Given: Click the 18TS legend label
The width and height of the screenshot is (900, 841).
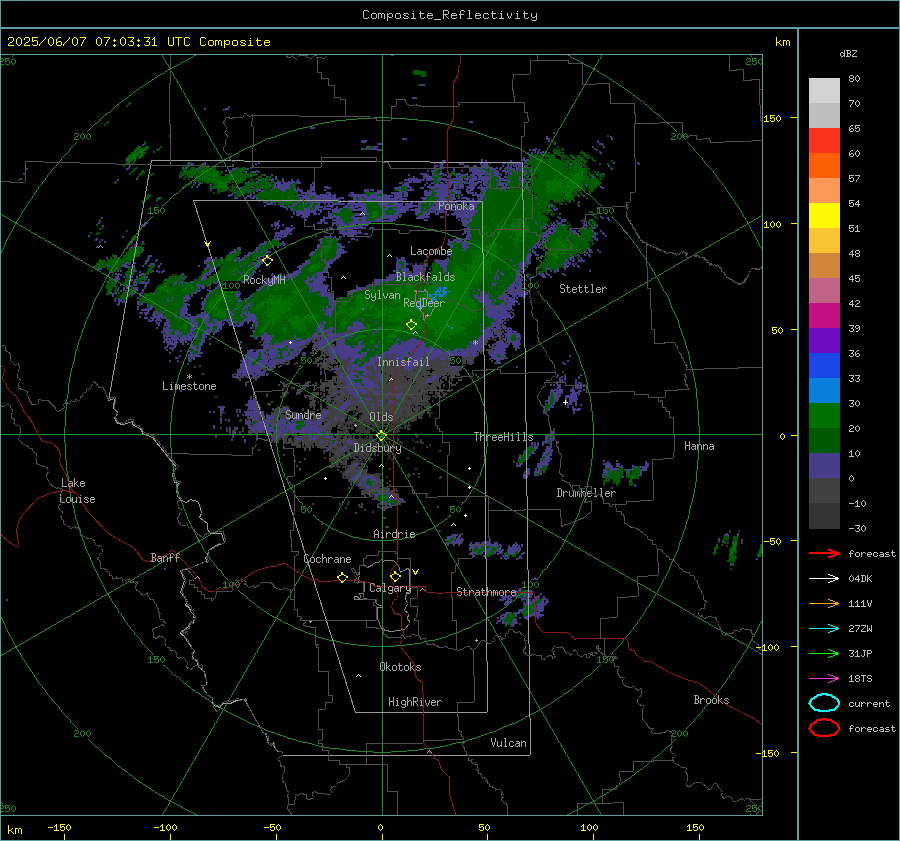Looking at the screenshot, I should click(860, 679).
